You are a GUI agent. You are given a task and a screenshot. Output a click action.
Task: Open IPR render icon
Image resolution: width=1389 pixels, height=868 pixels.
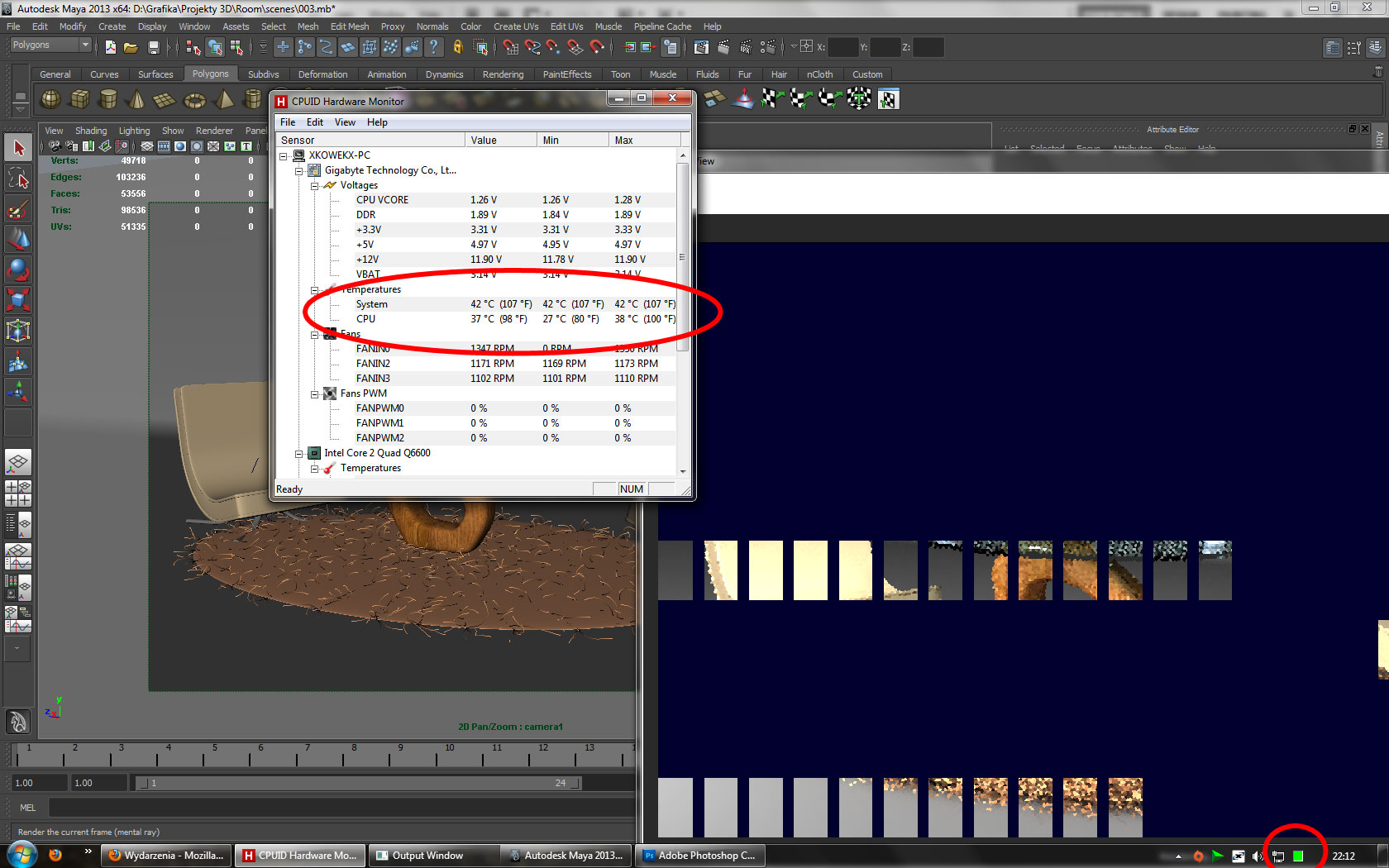[746, 47]
